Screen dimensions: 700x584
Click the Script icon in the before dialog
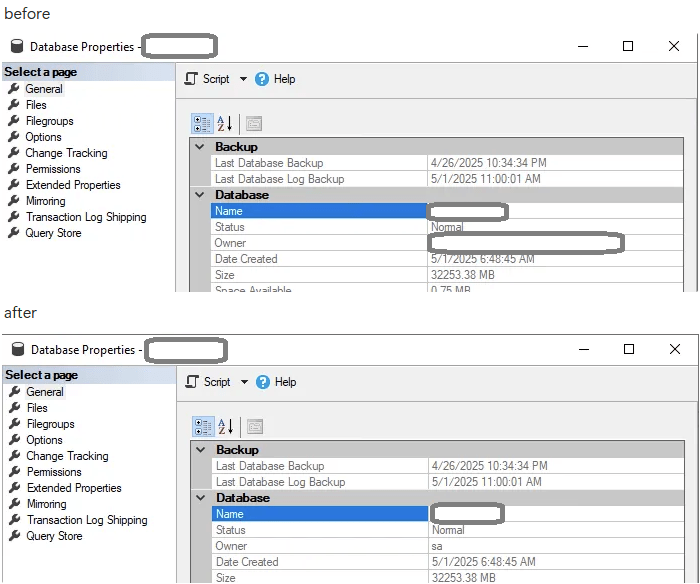click(191, 79)
